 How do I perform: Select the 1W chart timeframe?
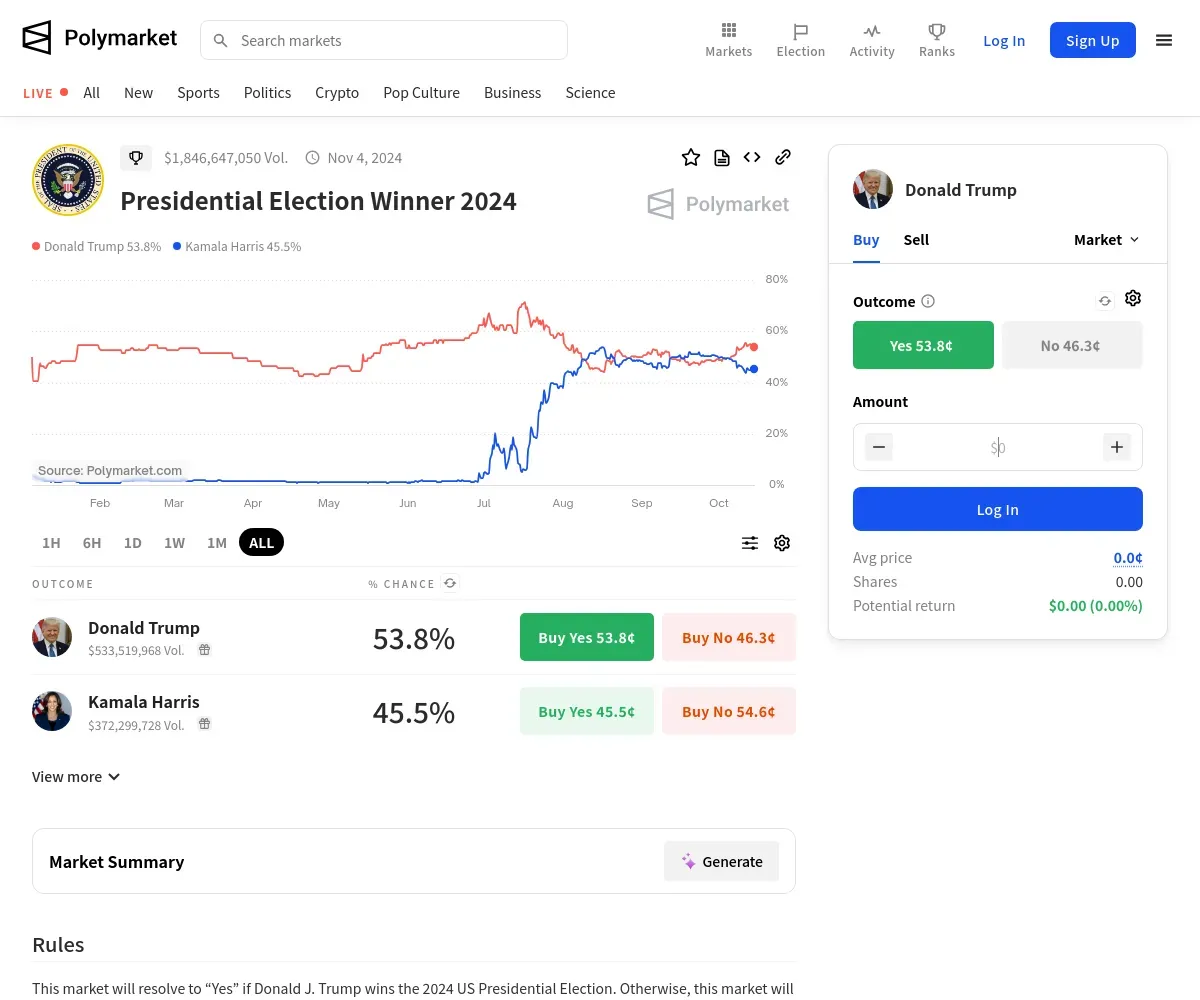click(175, 543)
